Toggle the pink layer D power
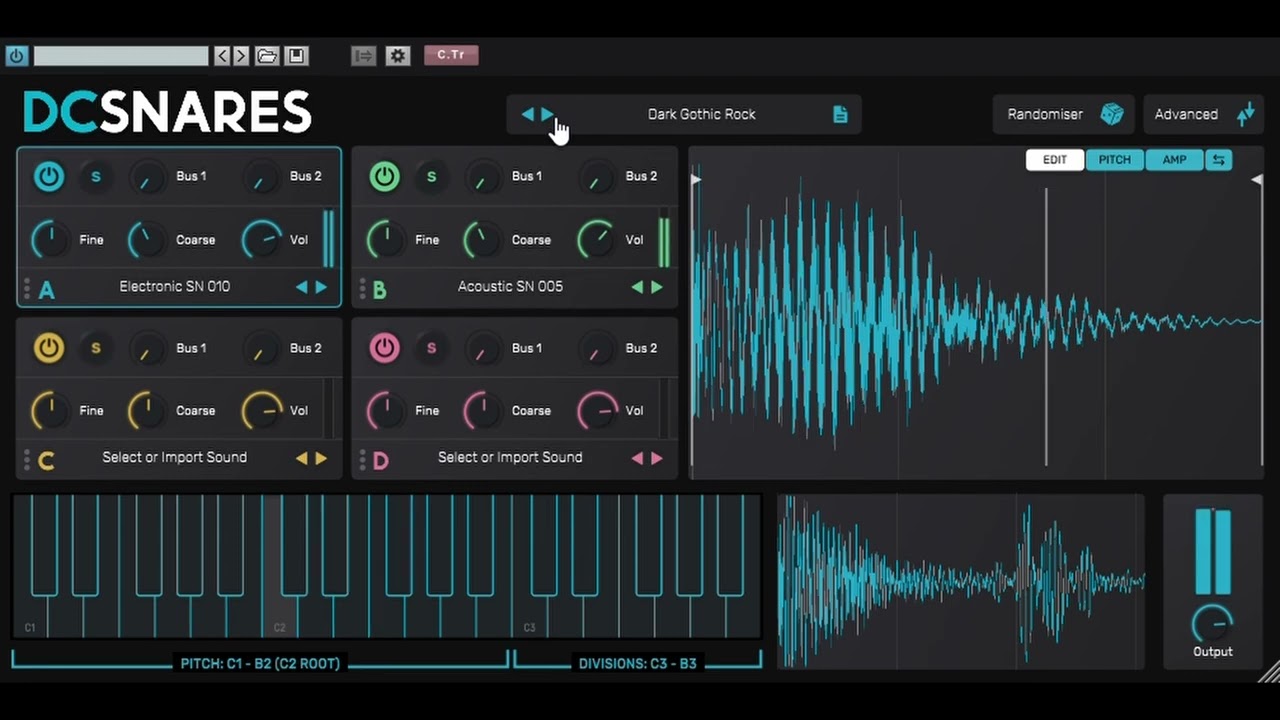The image size is (1280, 720). click(x=384, y=348)
